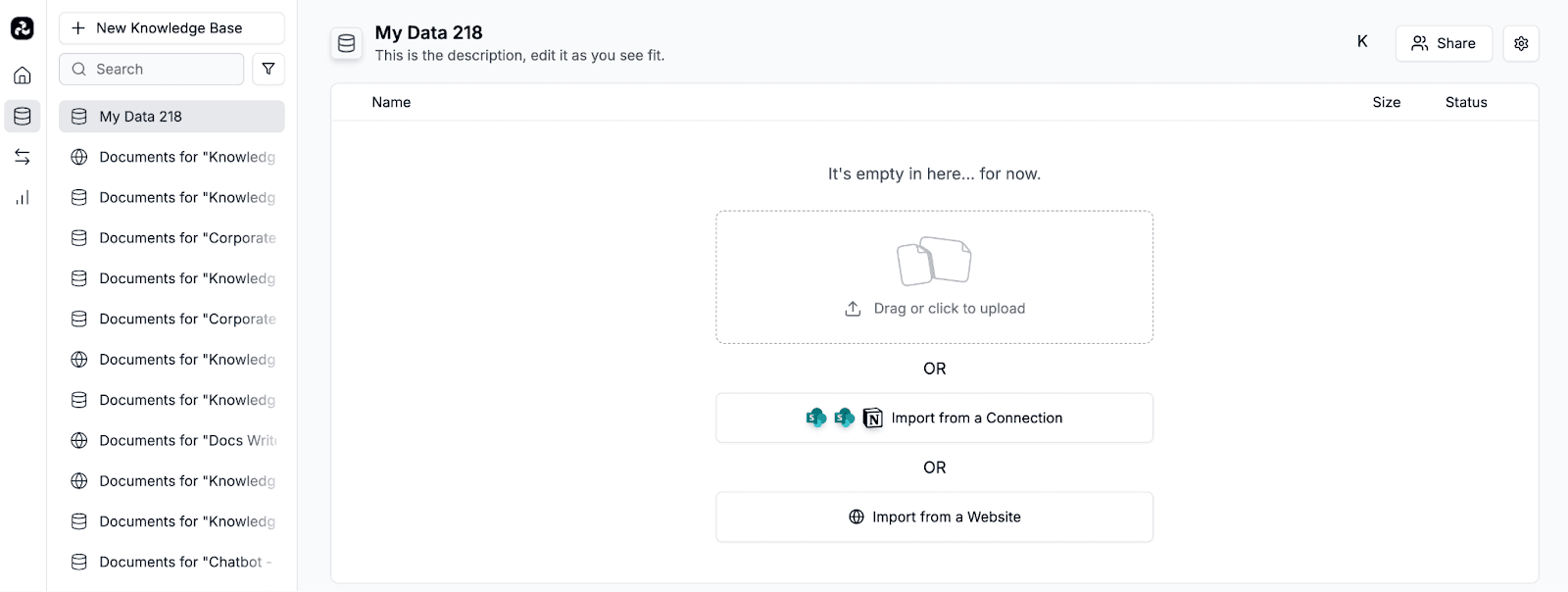
Task: Click the app logo icon
Action: pyautogui.click(x=23, y=28)
